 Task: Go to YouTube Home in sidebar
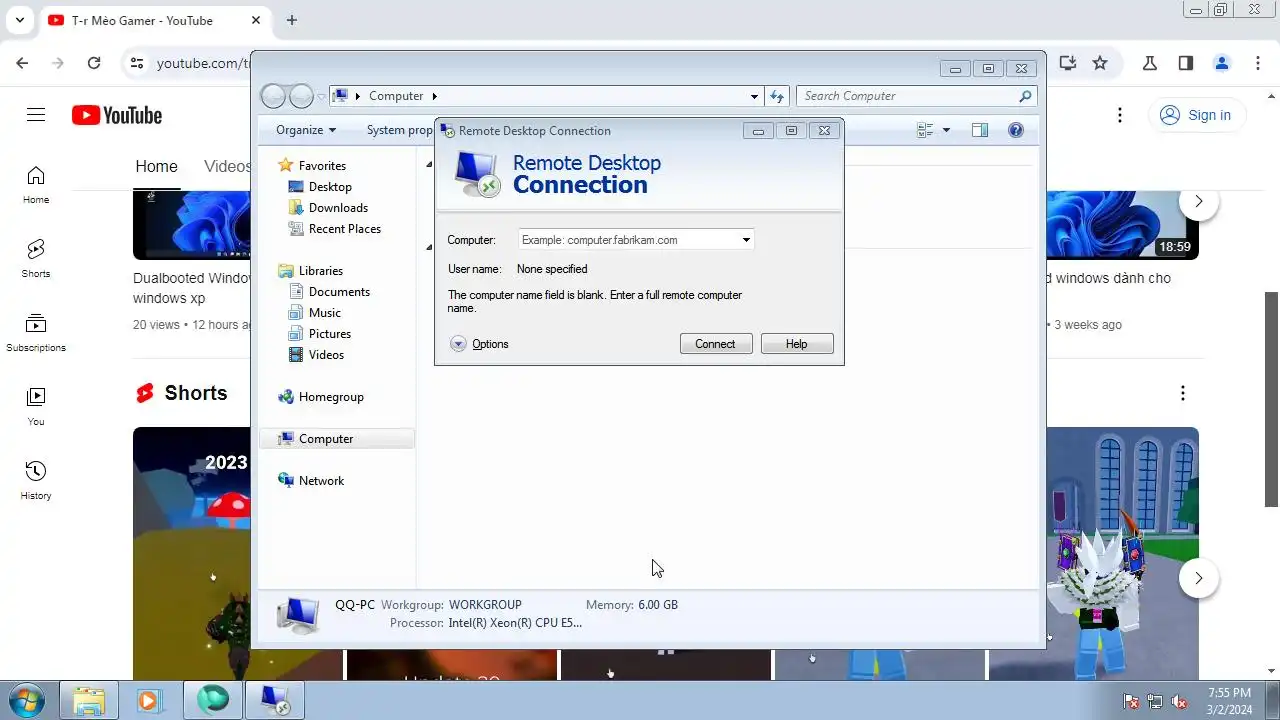[x=36, y=185]
